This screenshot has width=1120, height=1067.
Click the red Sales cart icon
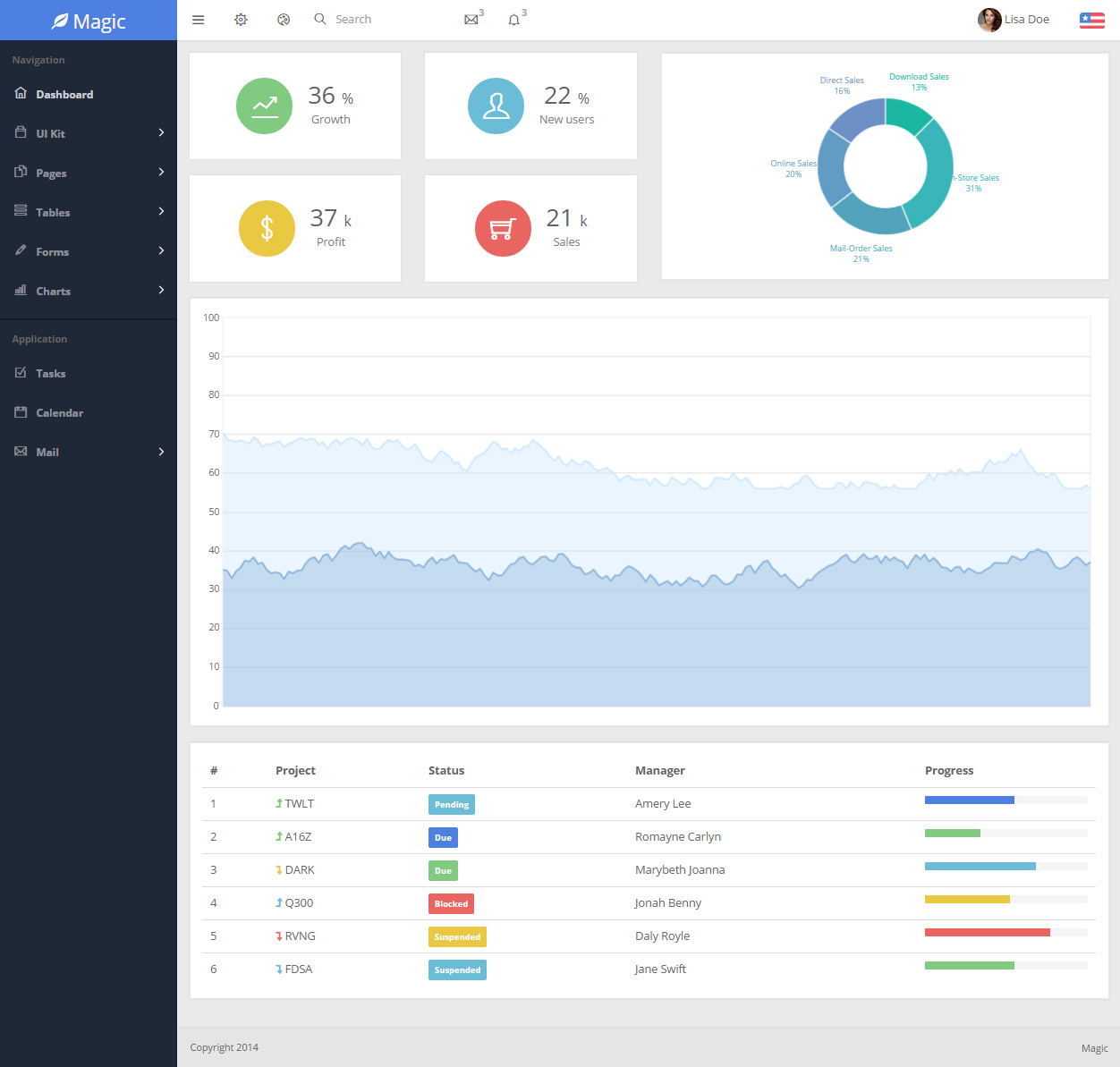(x=503, y=228)
